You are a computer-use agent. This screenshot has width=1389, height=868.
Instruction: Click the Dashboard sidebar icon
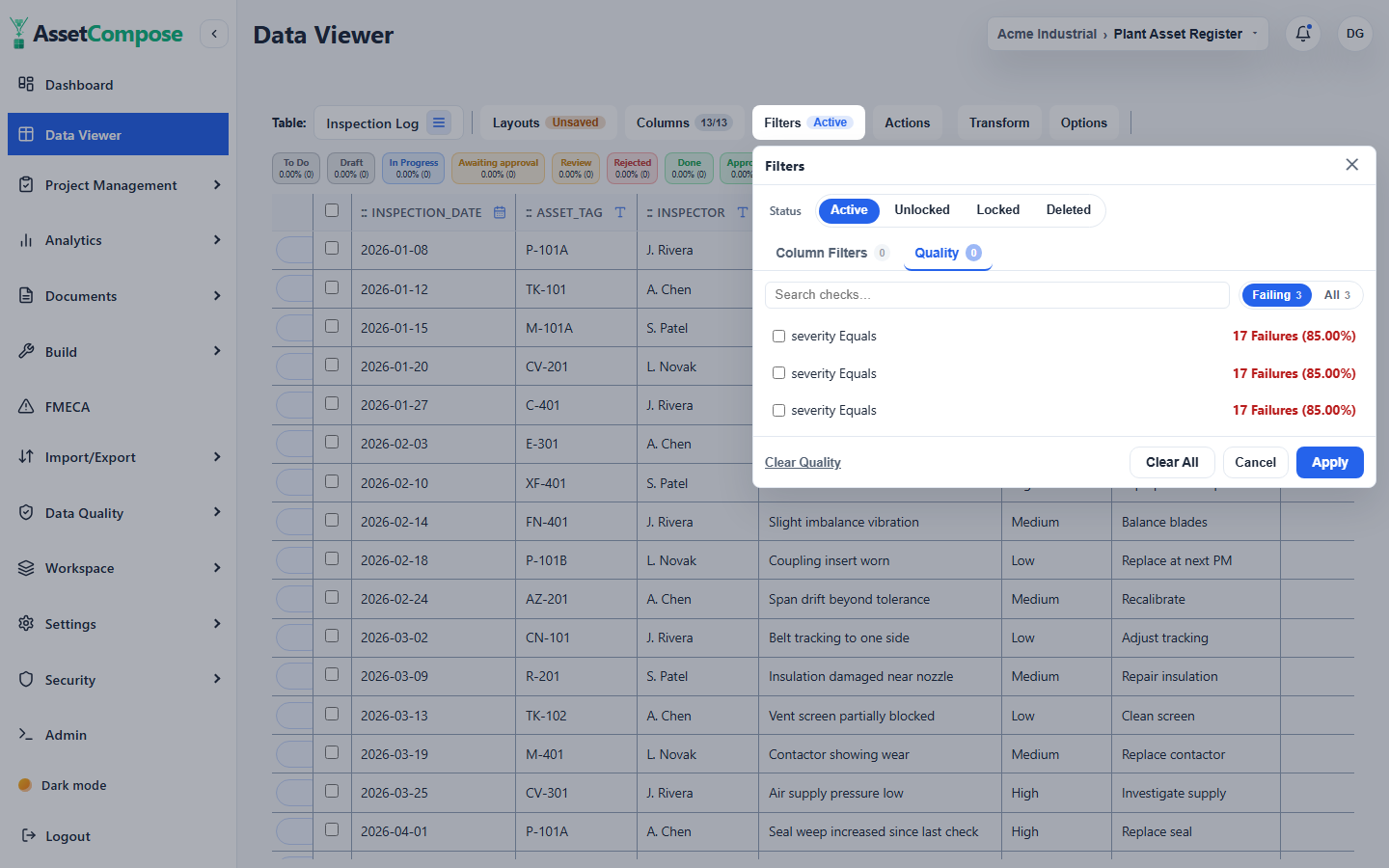click(26, 84)
